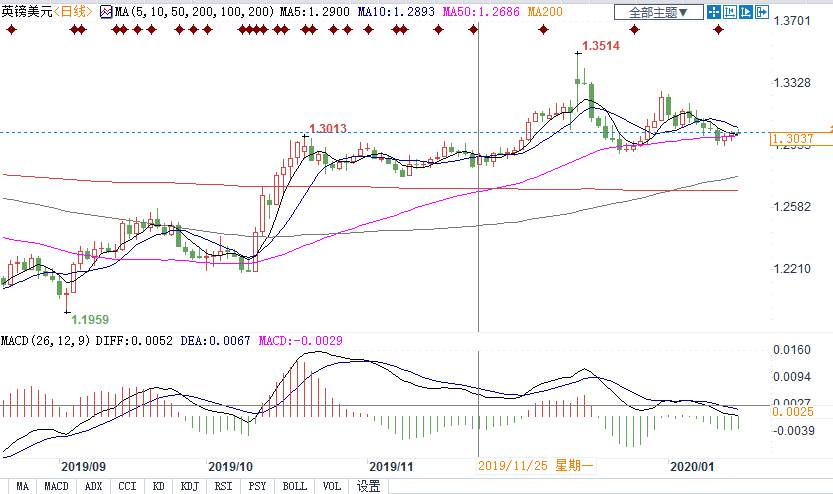Click the DIFF:0.0052 value
The width and height of the screenshot is (833, 494).
(134, 340)
